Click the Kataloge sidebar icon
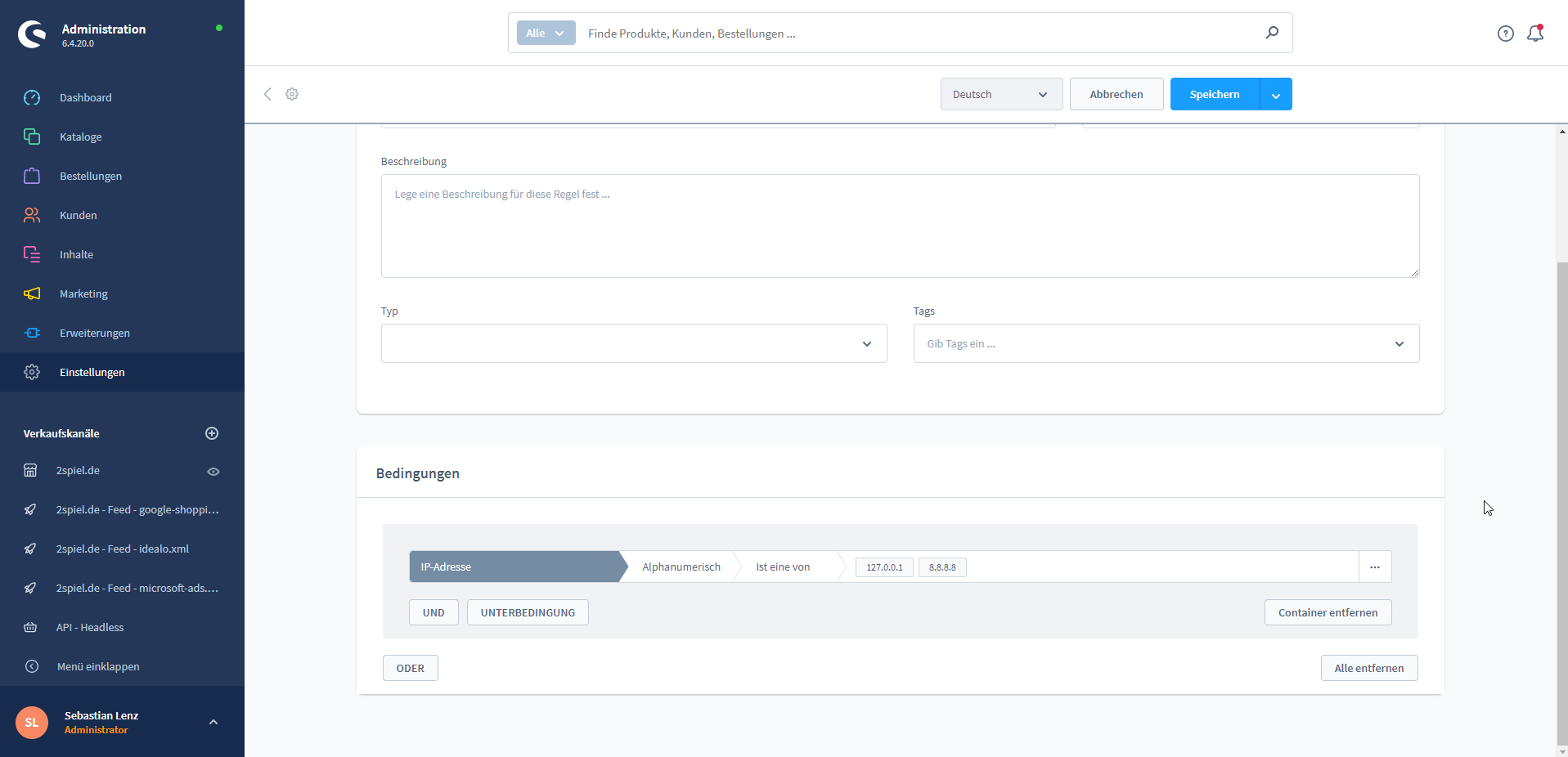 [x=32, y=137]
